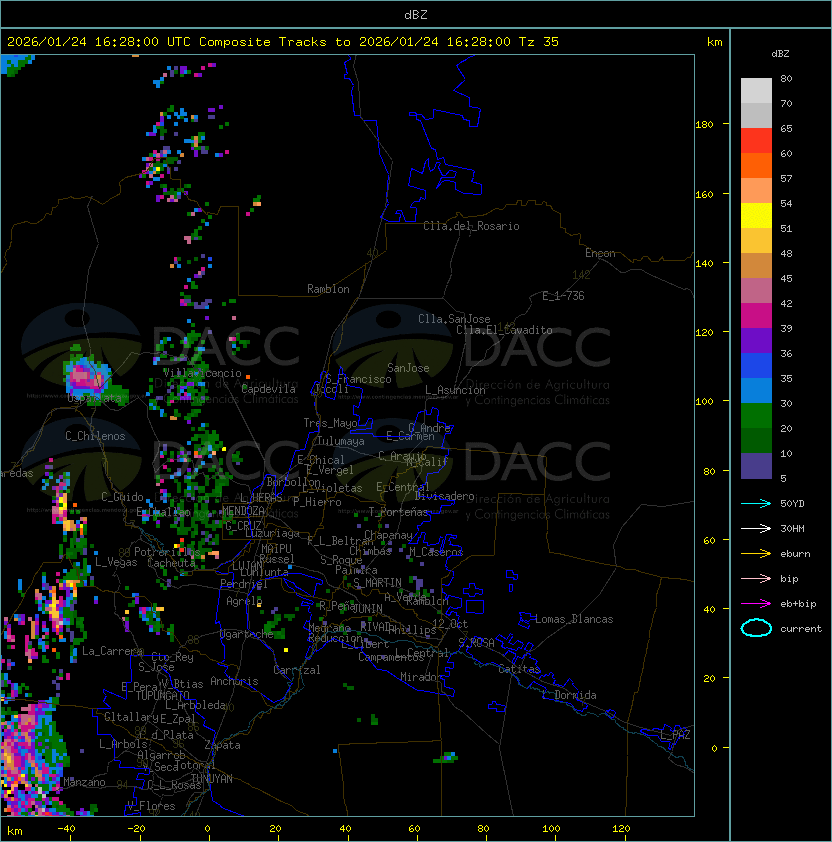Click the pink bip arrow legend icon
The image size is (832, 842).
pos(756,578)
